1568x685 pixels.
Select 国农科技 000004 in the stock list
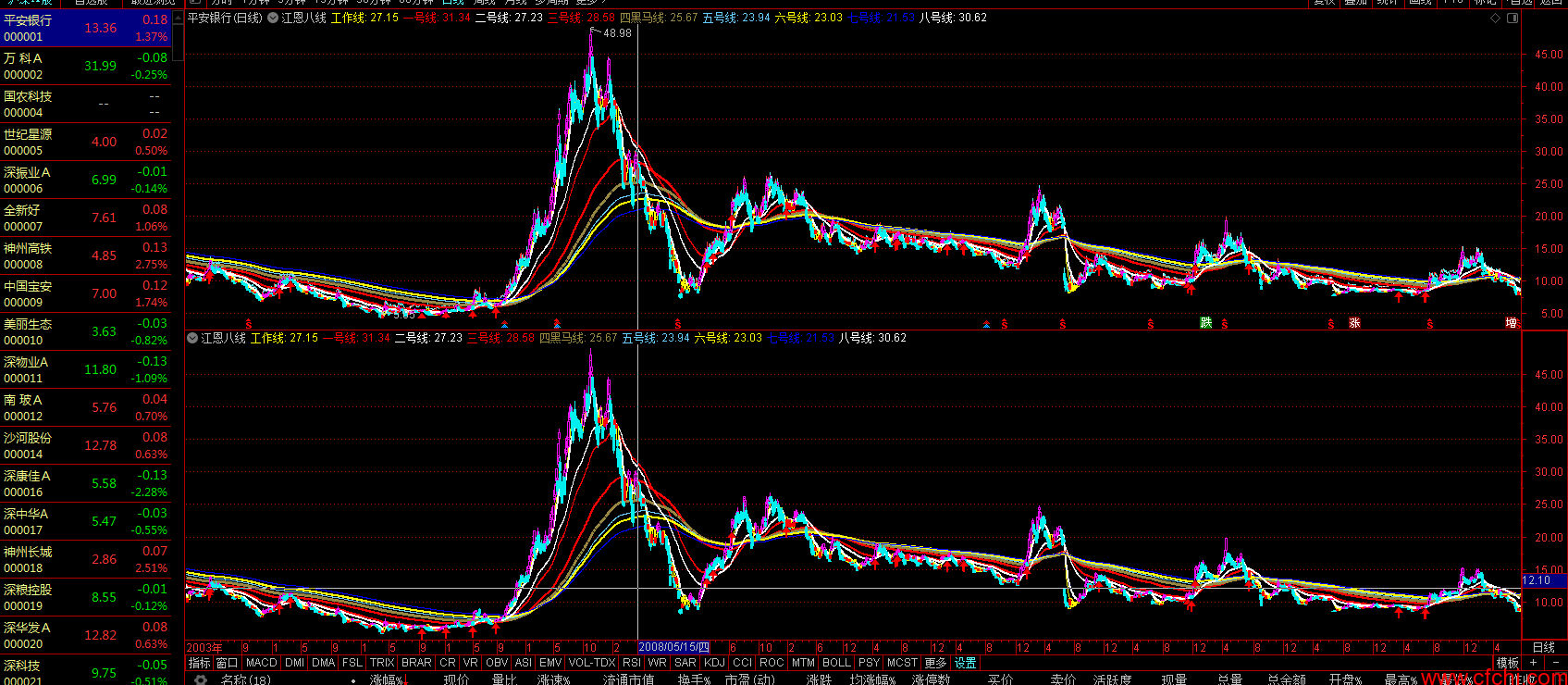tap(86, 104)
